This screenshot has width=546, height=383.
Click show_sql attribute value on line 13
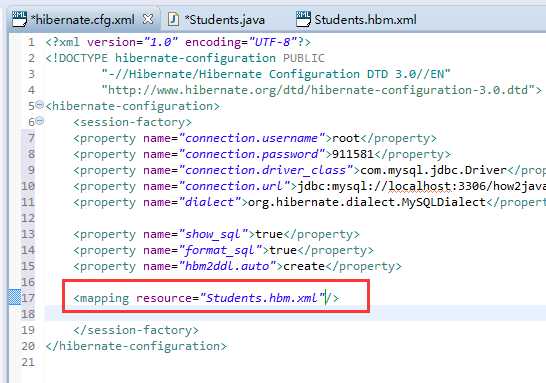(213, 234)
